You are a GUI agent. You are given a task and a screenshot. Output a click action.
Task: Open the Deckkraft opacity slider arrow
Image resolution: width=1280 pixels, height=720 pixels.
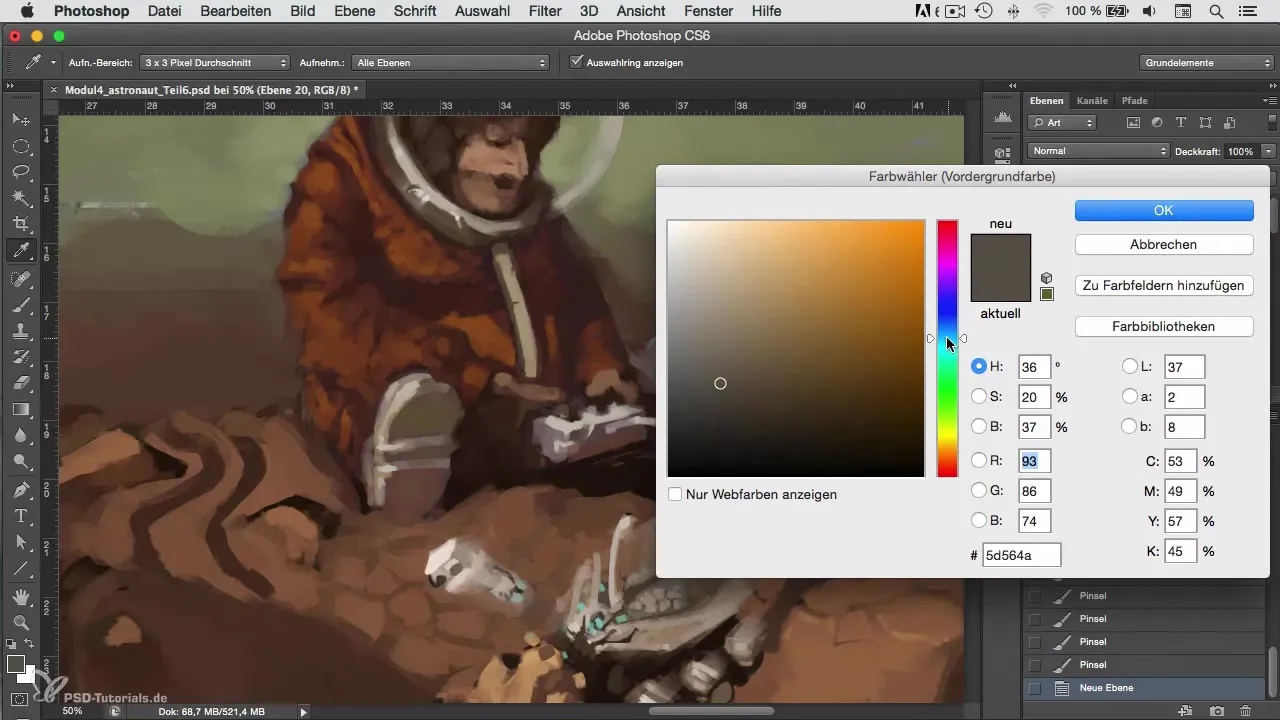point(1268,151)
